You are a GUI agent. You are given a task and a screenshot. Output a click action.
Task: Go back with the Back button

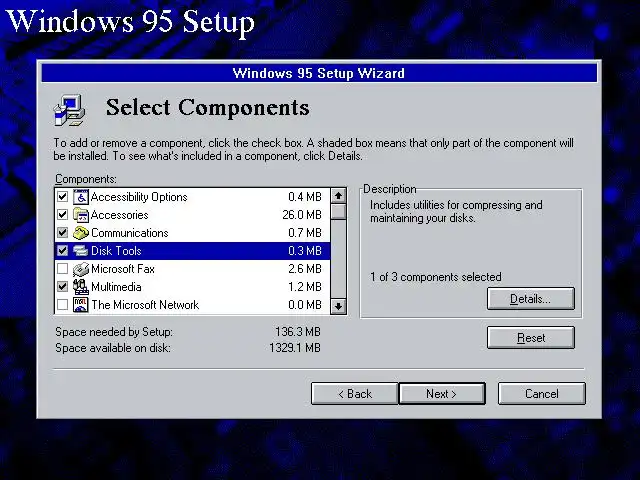click(354, 394)
